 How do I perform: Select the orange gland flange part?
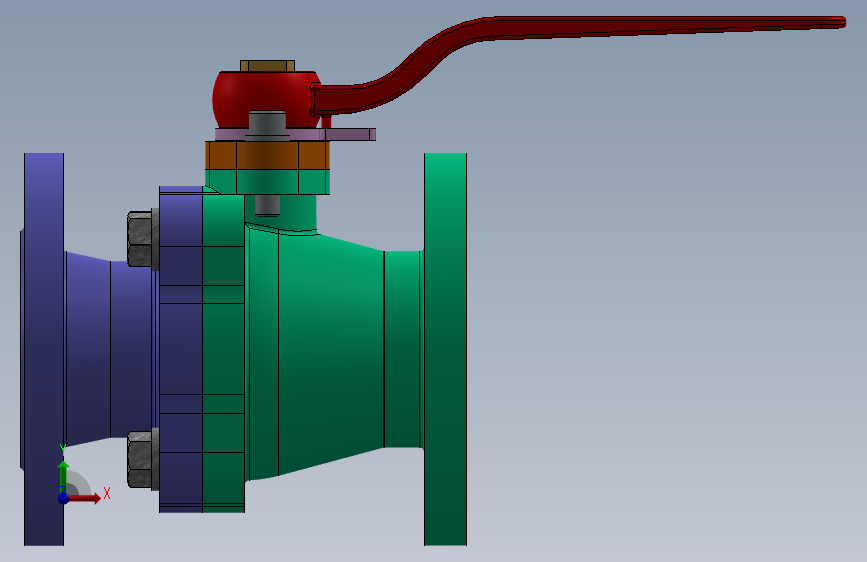click(268, 155)
